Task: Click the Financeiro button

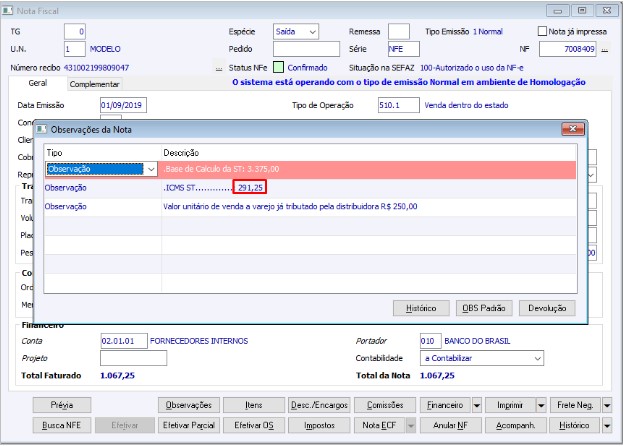Action: 445,405
